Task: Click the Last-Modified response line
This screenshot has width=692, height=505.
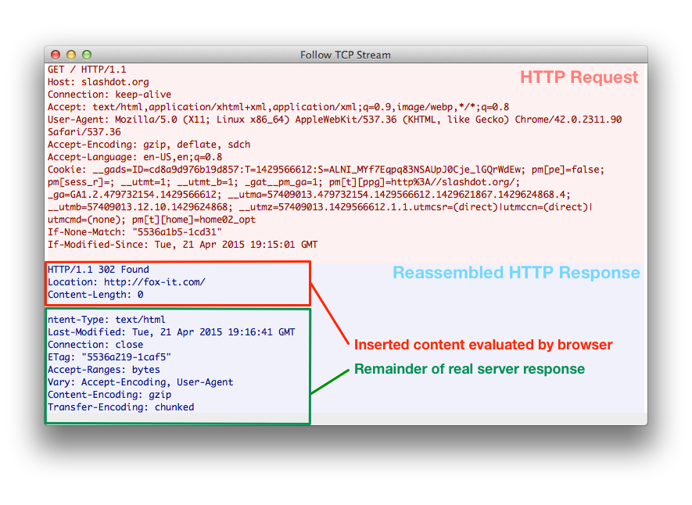Action: coord(171,332)
